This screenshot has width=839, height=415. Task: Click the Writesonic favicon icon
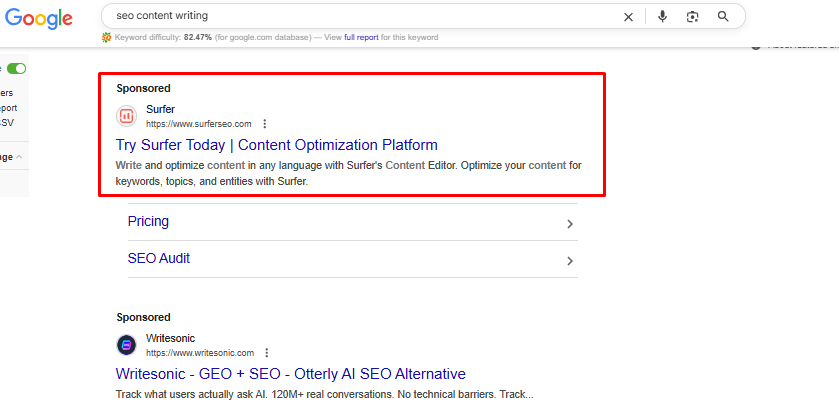[x=126, y=345]
